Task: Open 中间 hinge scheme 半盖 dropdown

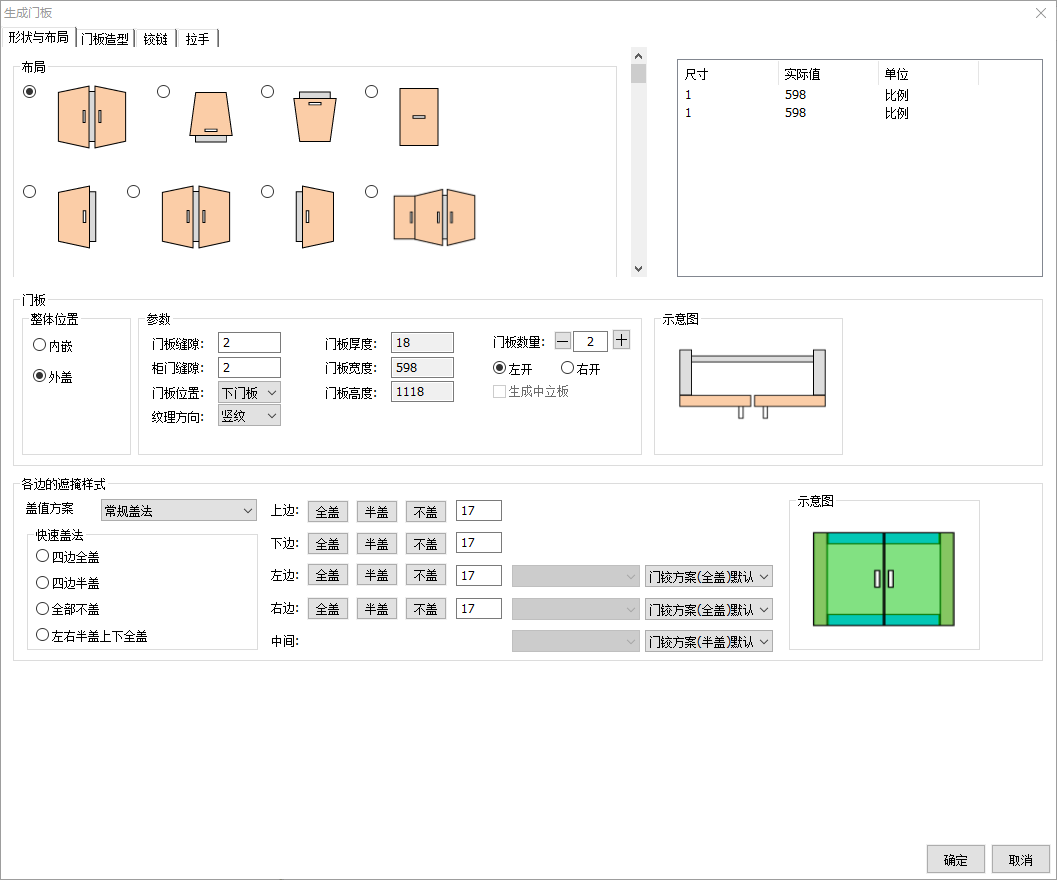Action: pos(708,641)
